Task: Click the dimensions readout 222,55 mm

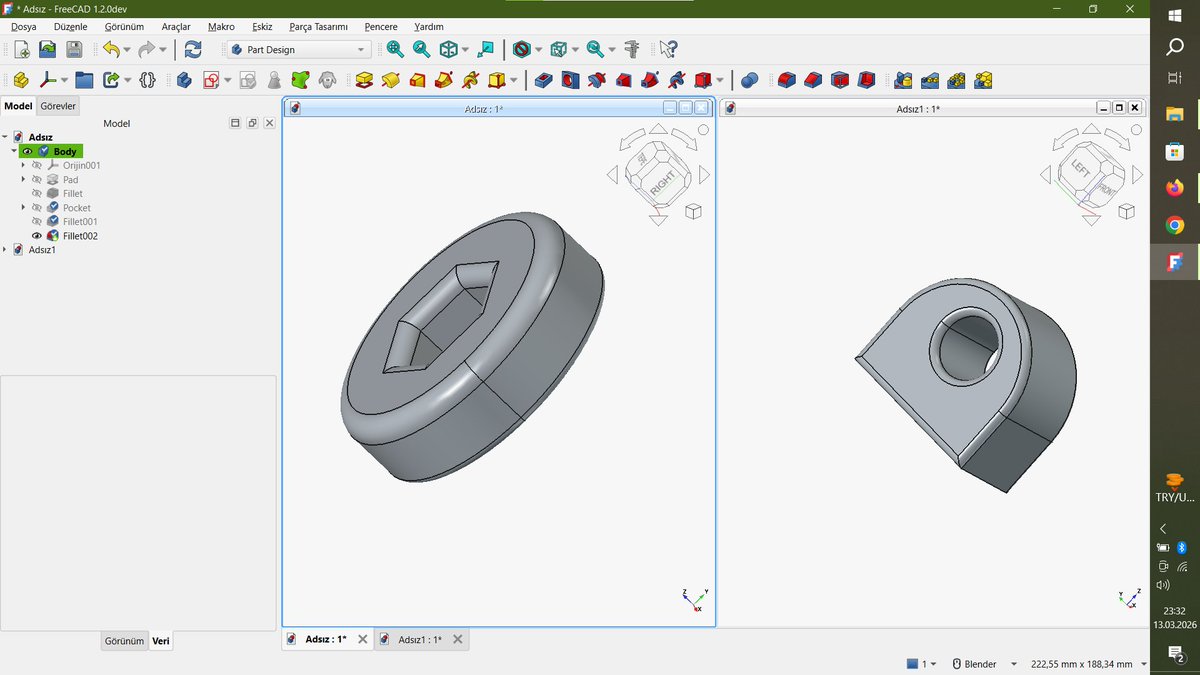Action: [1082, 664]
